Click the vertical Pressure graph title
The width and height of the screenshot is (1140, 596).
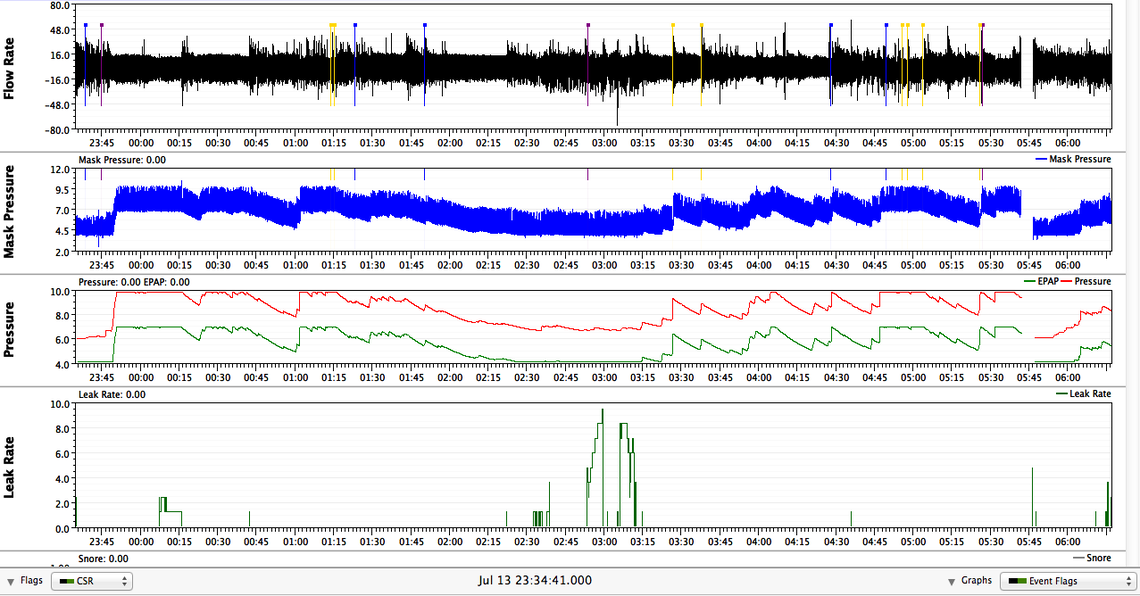9,329
